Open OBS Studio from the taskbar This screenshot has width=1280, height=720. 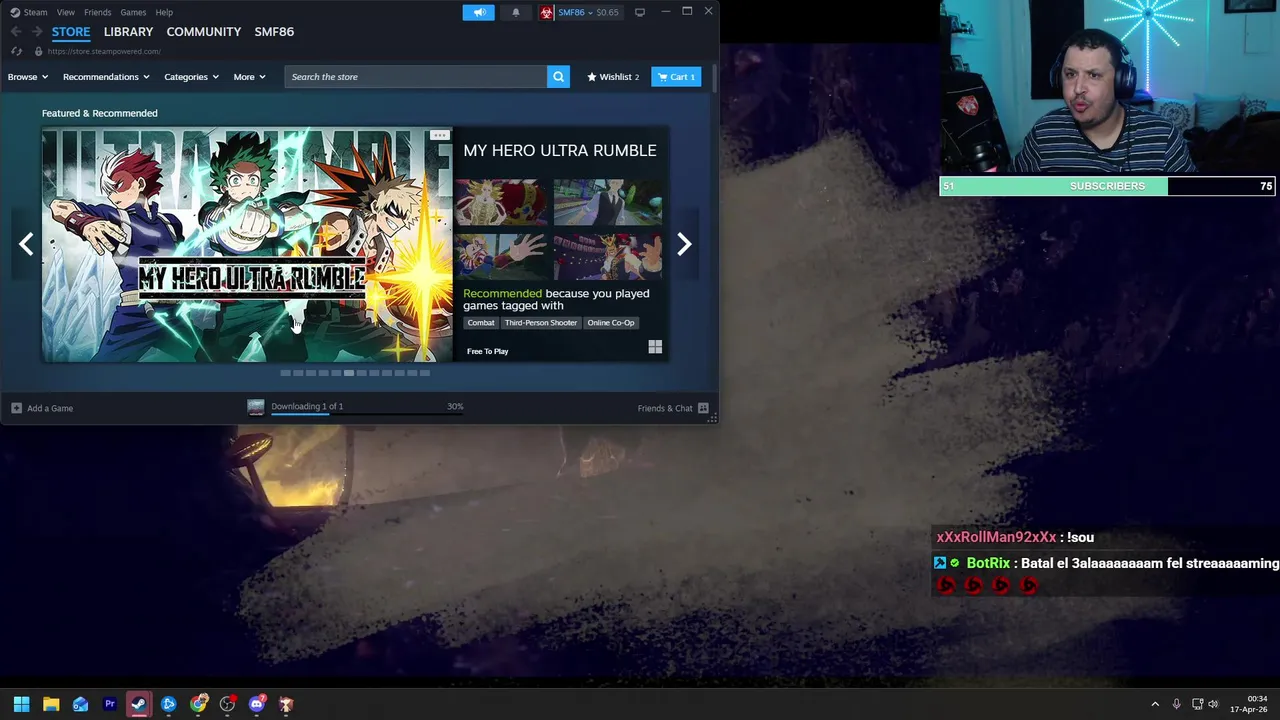pos(227,704)
